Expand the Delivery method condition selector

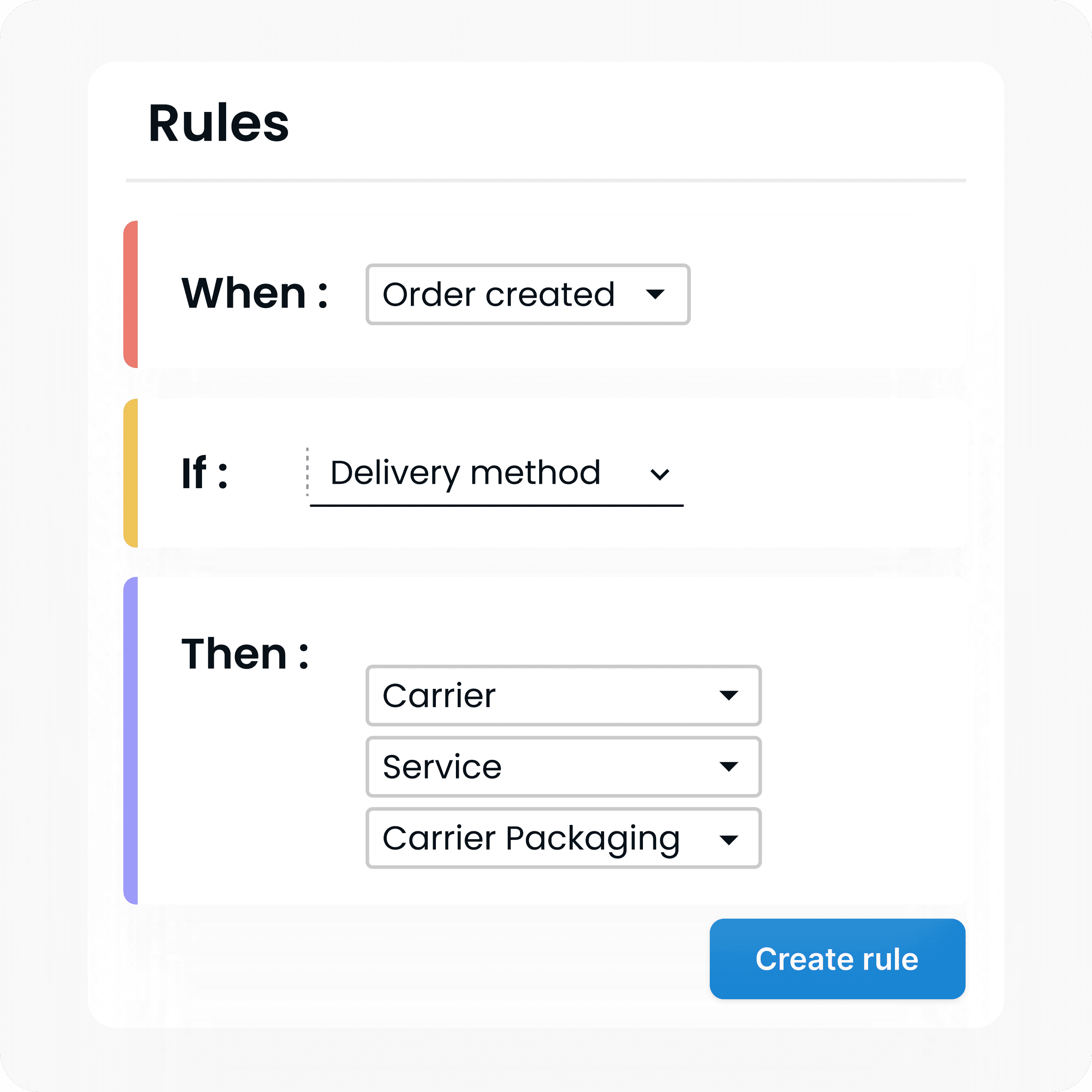(x=465, y=473)
